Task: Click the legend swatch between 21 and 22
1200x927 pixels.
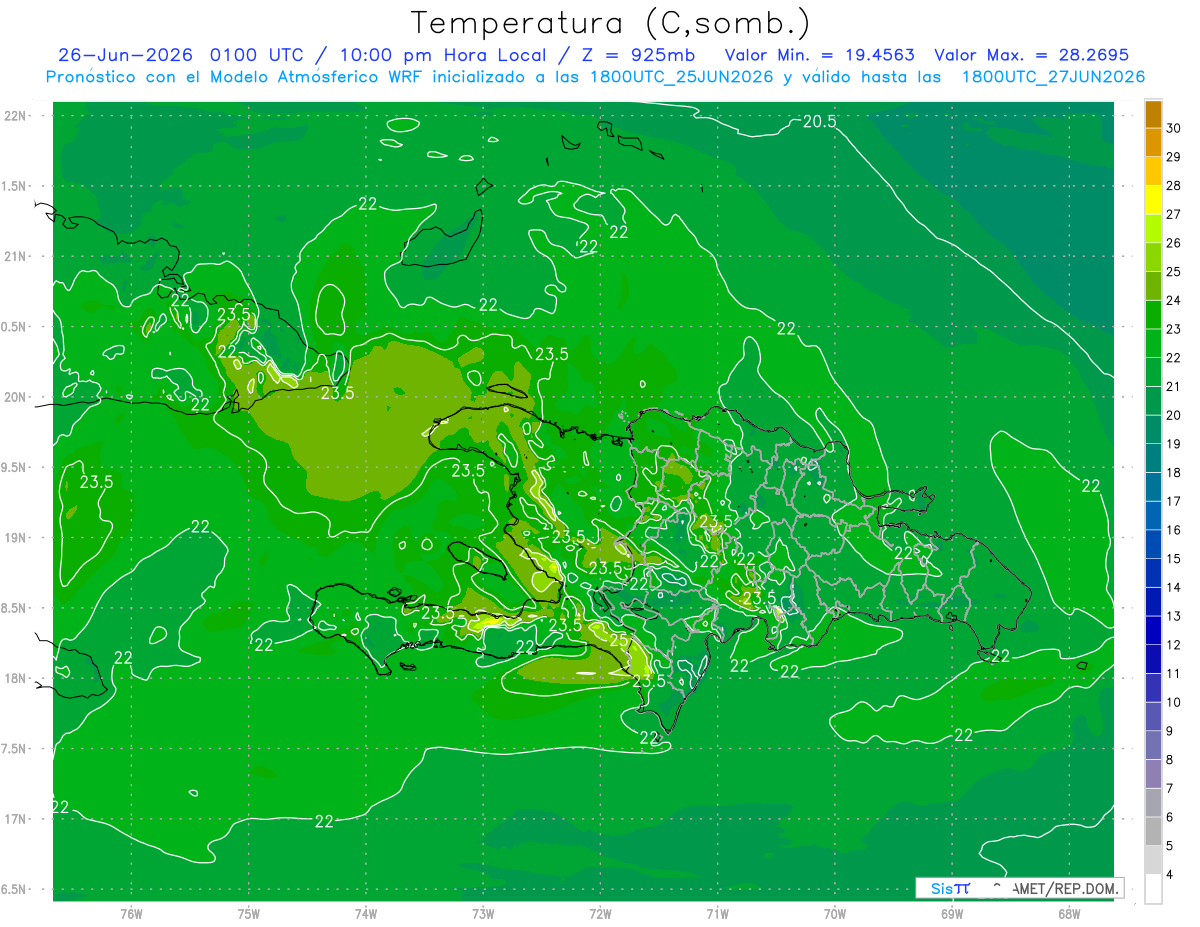Action: [1153, 372]
